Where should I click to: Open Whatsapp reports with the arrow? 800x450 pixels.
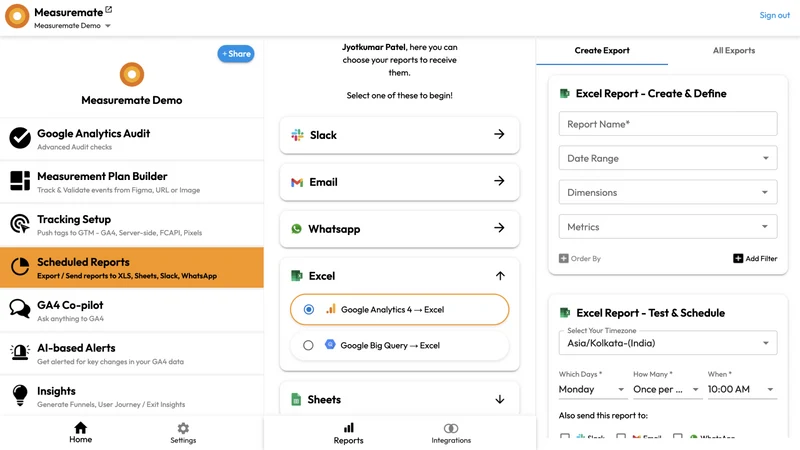pyautogui.click(x=499, y=228)
